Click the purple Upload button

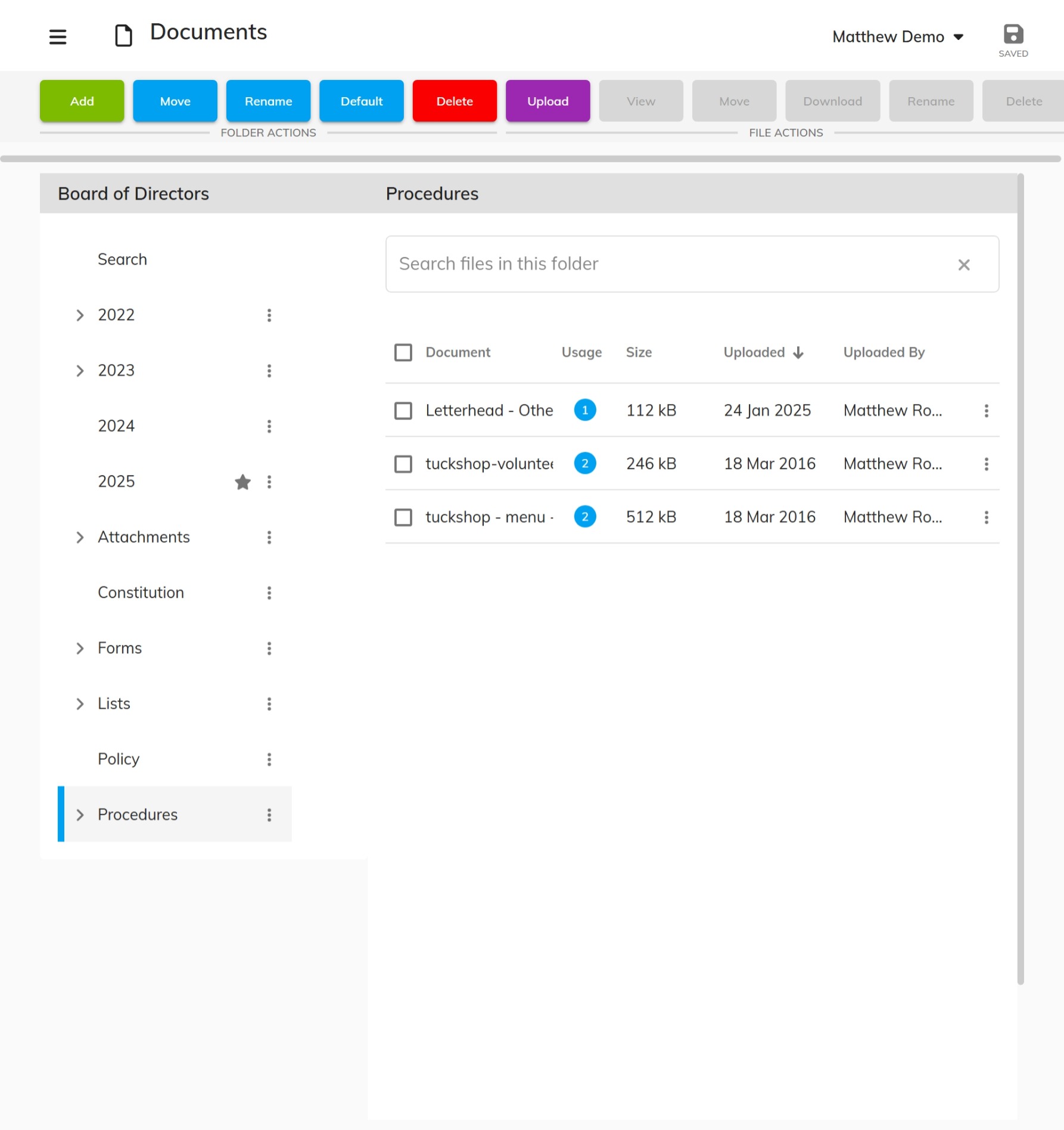coord(547,101)
